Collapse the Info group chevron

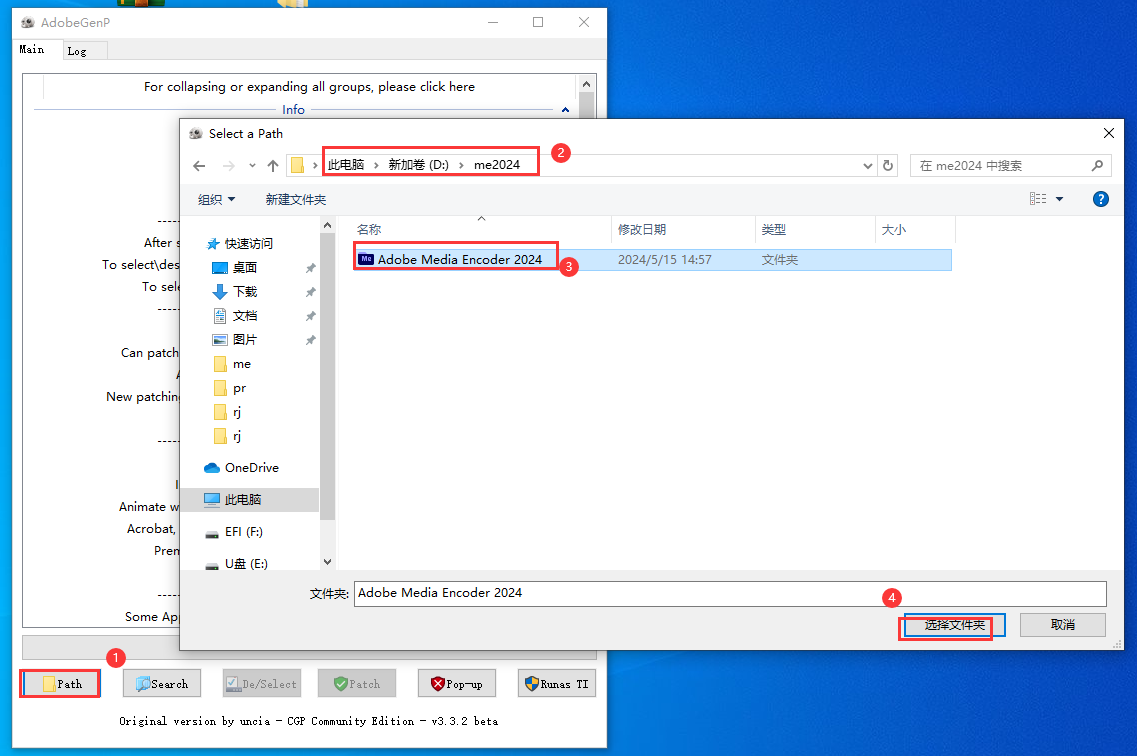coord(566,110)
